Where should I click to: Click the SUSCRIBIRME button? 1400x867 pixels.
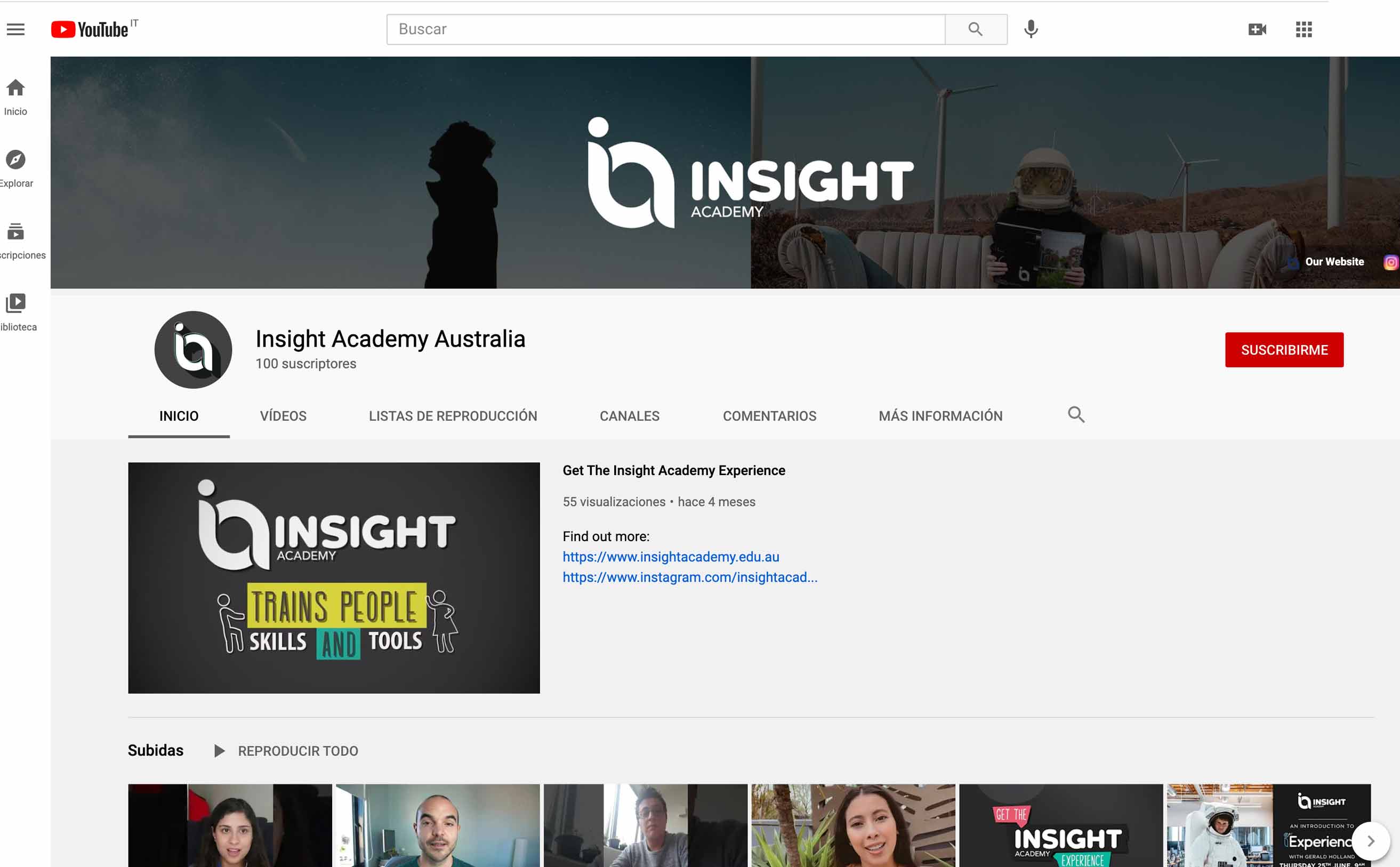1284,350
